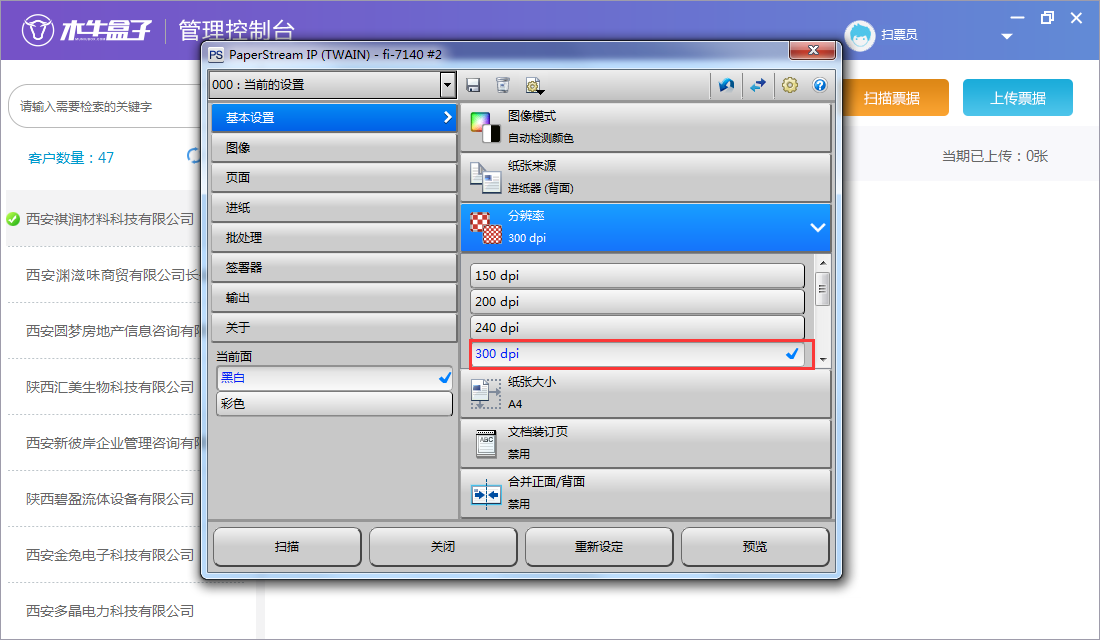Screen dimensions: 1100x640
Task: Open the 图像 category
Action: click(334, 148)
